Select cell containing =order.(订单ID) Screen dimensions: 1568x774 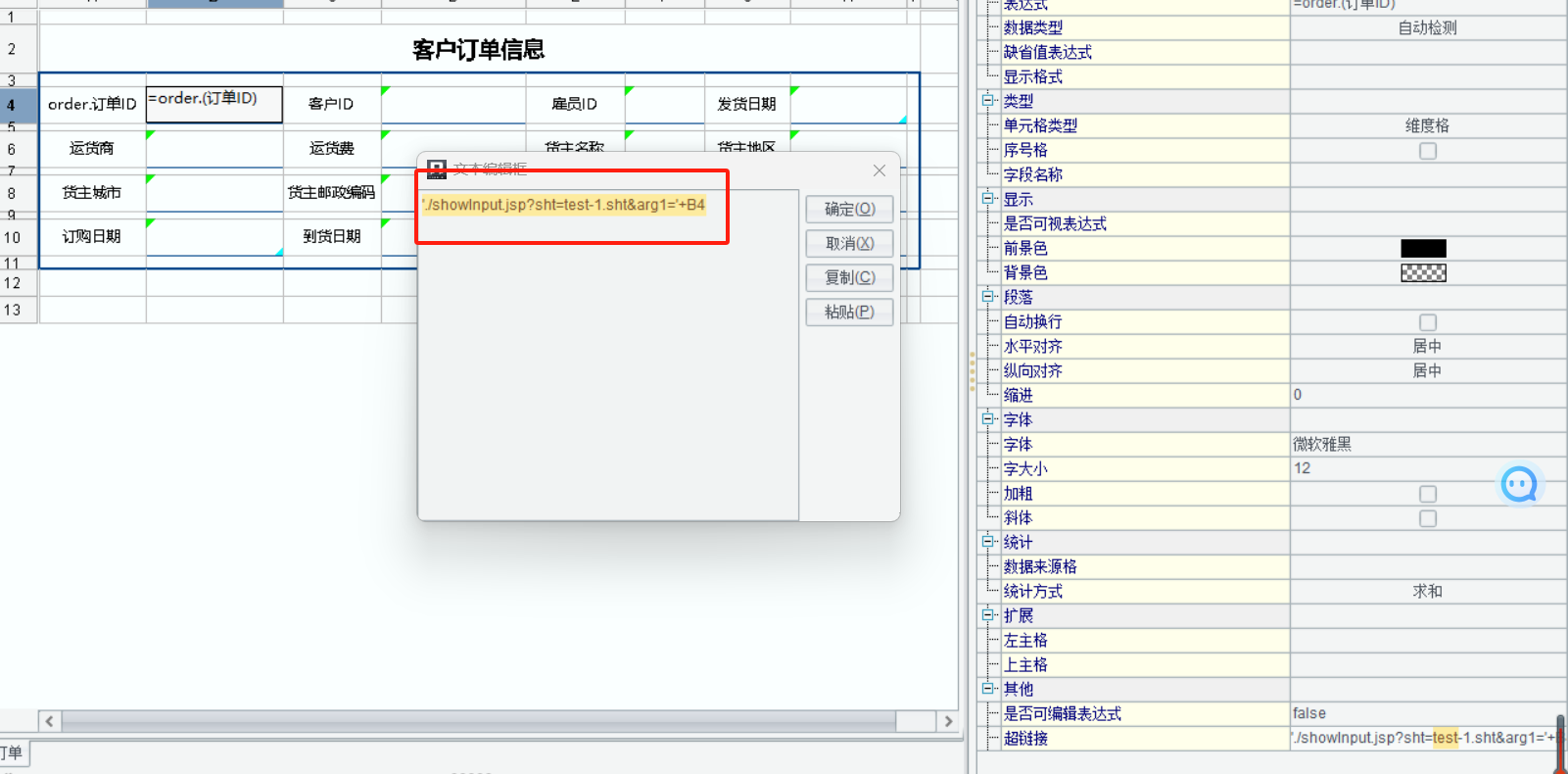tap(214, 105)
